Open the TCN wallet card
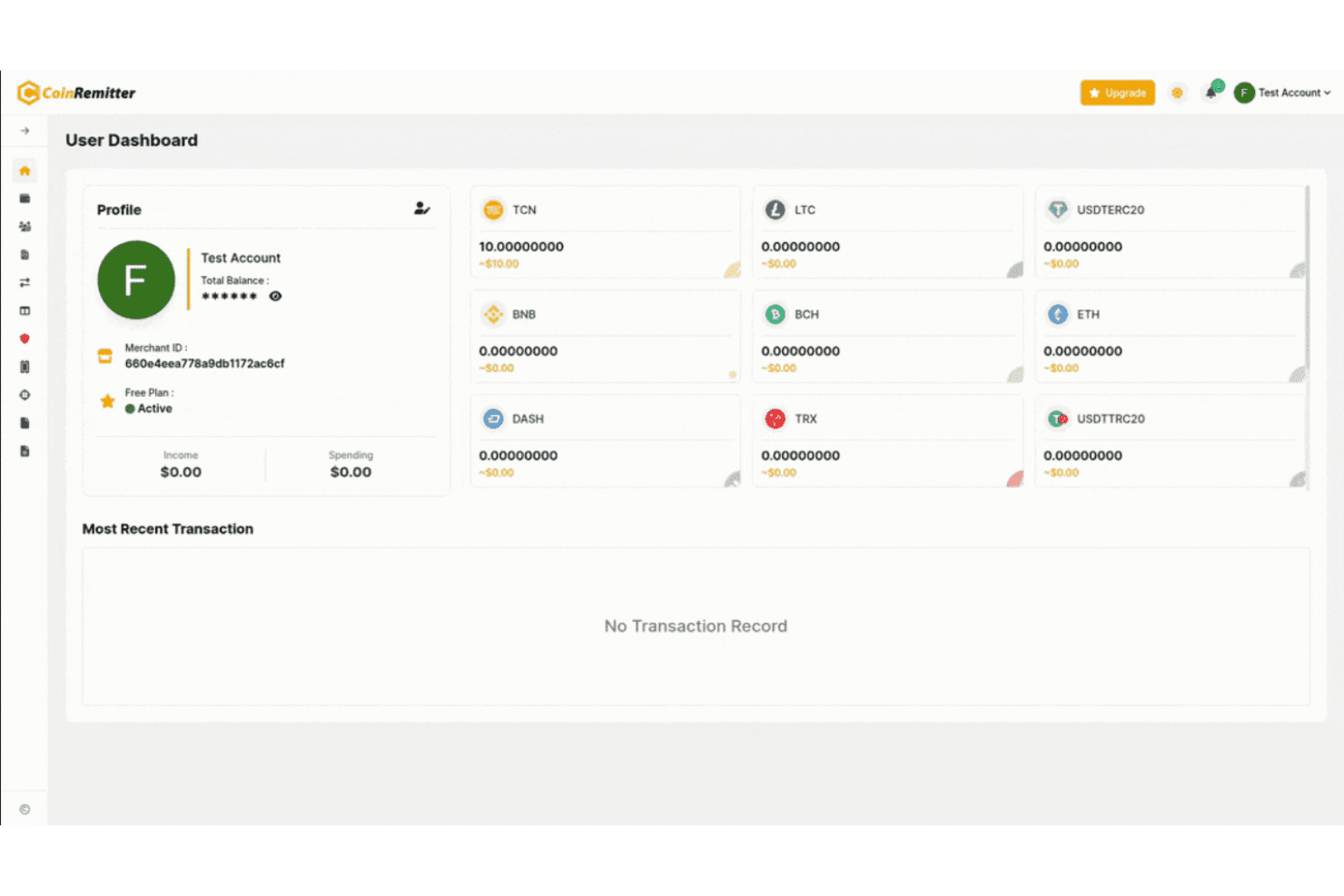This screenshot has width=1344, height=896. tap(606, 232)
